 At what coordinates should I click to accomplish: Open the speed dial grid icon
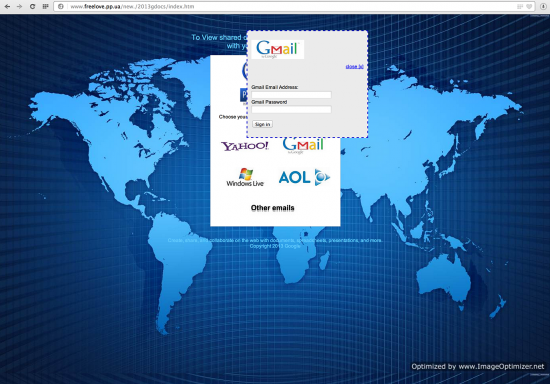tap(45, 6)
